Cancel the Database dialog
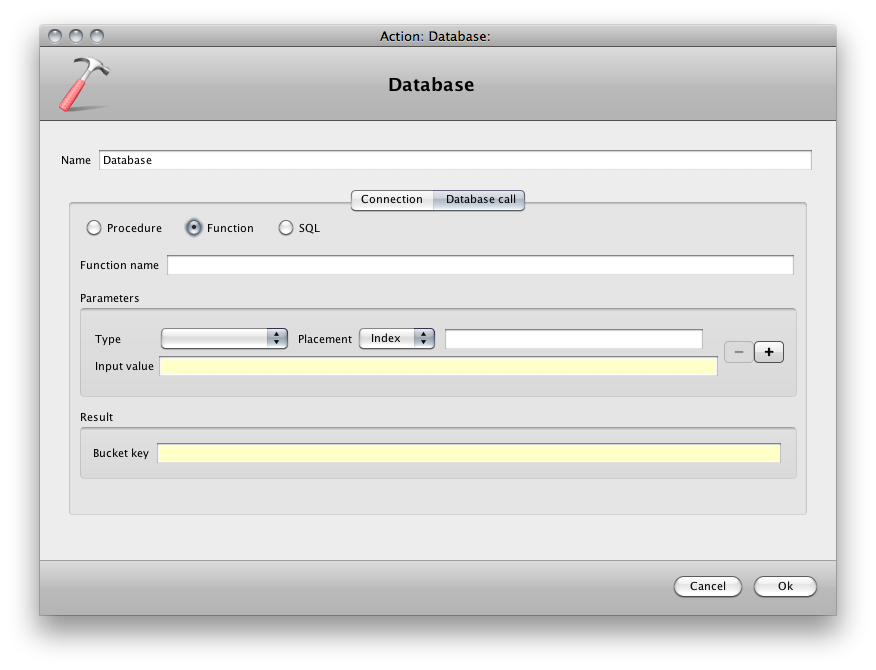 pyautogui.click(x=707, y=586)
